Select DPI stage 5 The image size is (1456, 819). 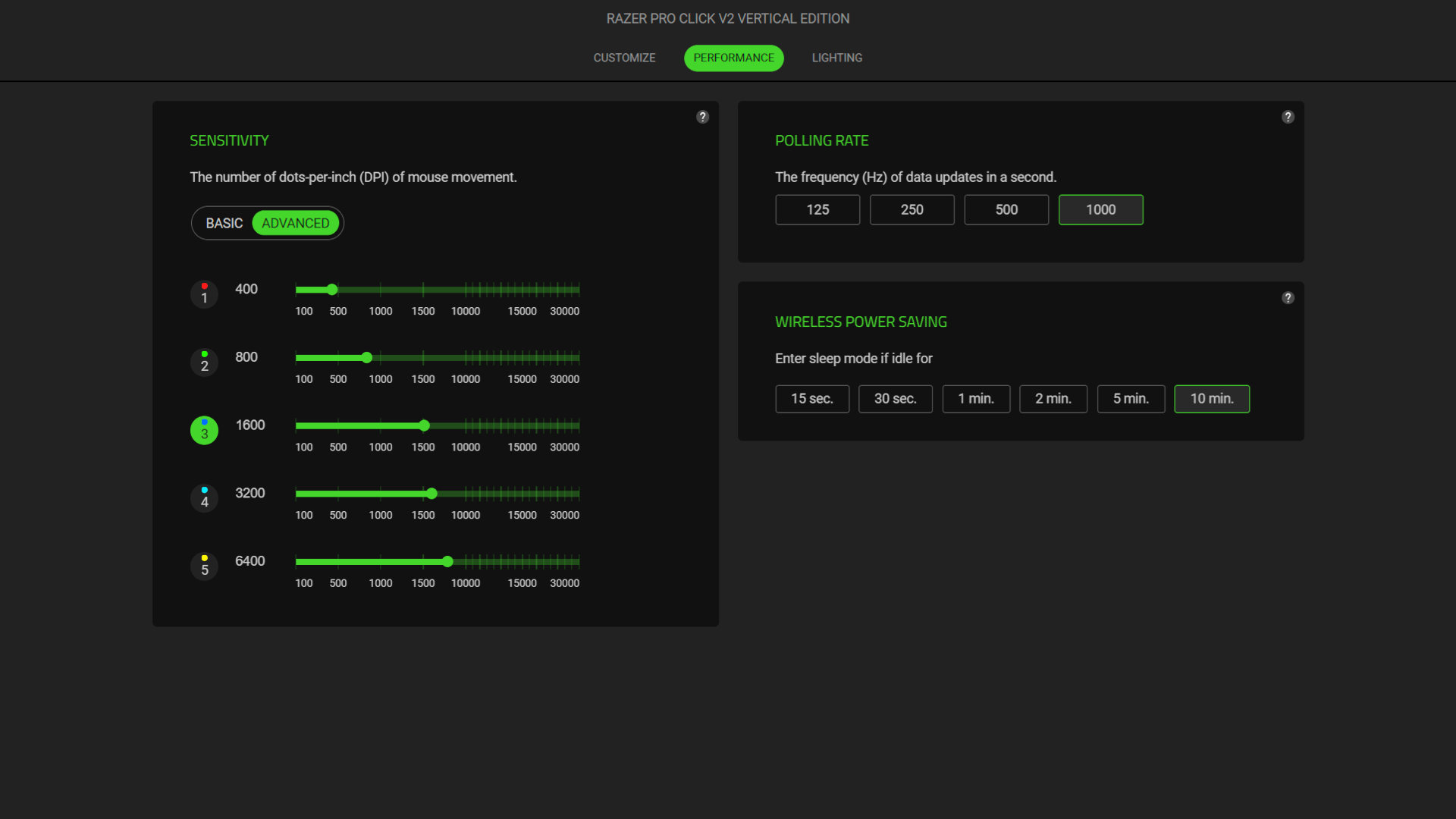point(204,566)
